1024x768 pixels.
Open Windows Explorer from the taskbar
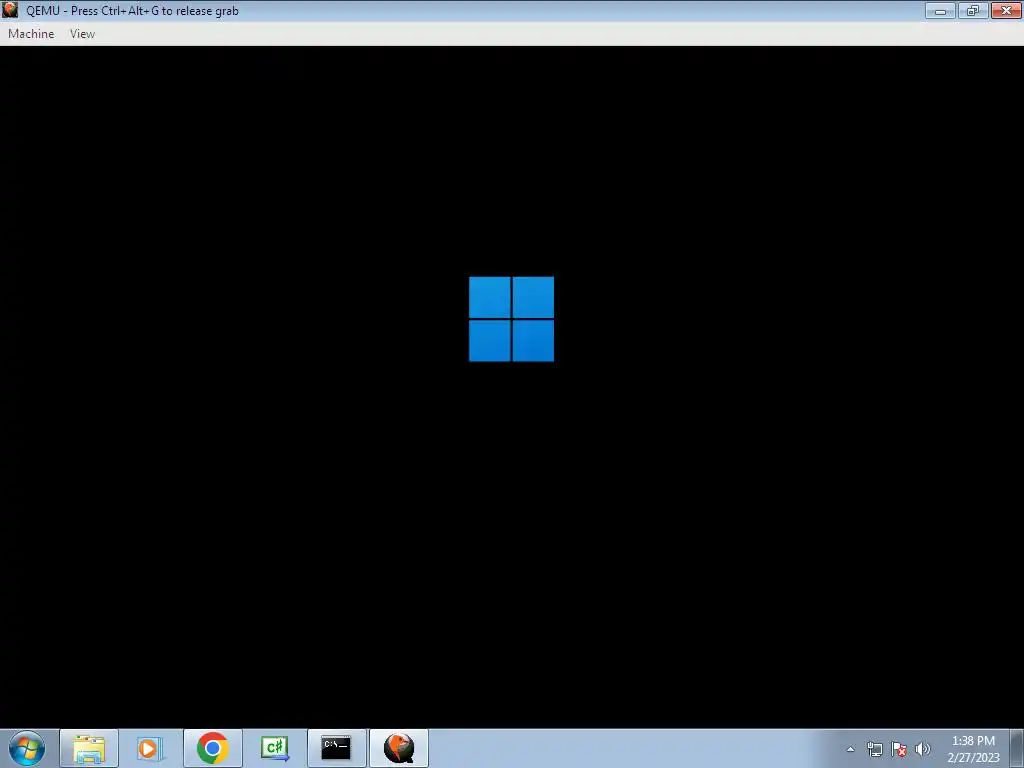(x=89, y=748)
